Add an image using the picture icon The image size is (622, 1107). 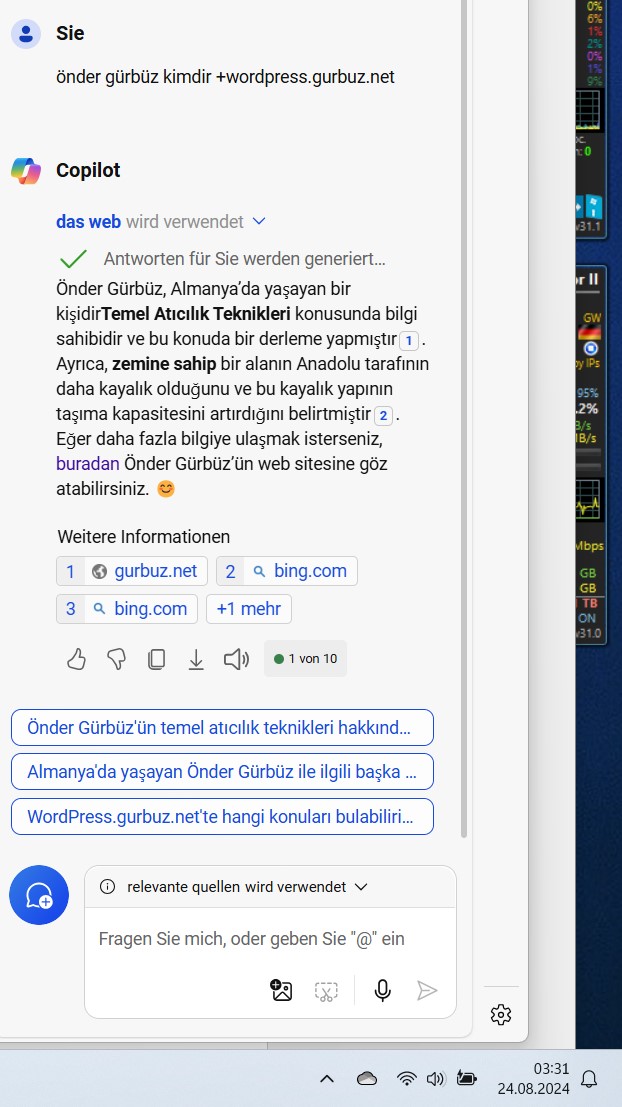point(281,991)
